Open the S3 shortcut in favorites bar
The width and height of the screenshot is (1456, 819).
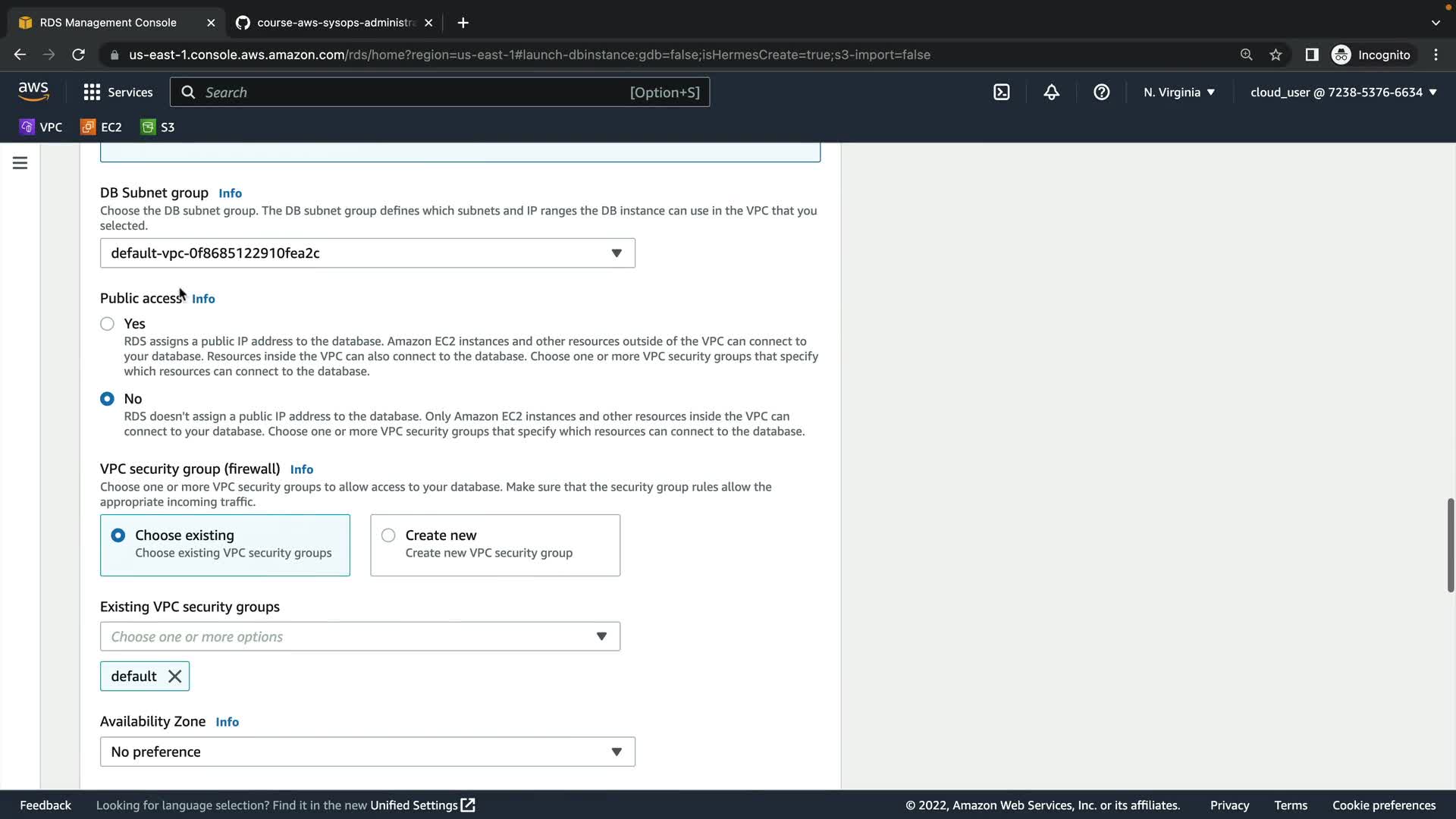tap(158, 127)
